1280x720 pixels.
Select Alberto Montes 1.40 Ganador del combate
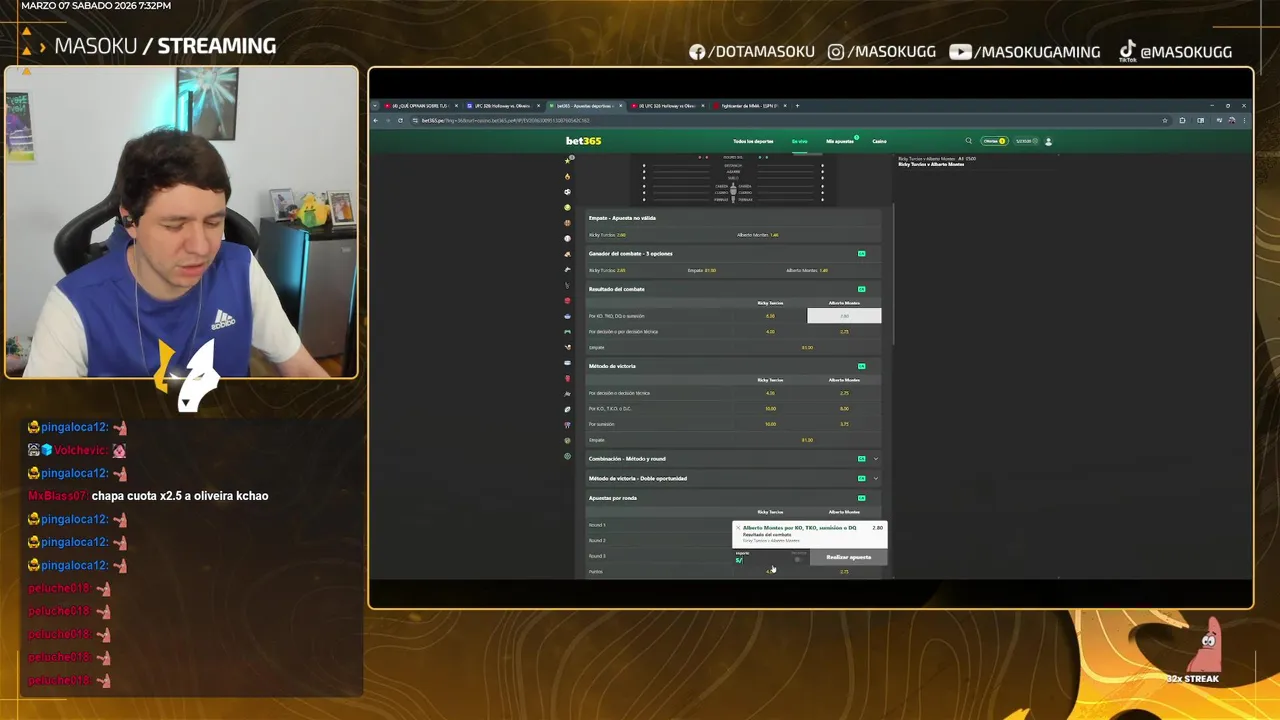808,270
